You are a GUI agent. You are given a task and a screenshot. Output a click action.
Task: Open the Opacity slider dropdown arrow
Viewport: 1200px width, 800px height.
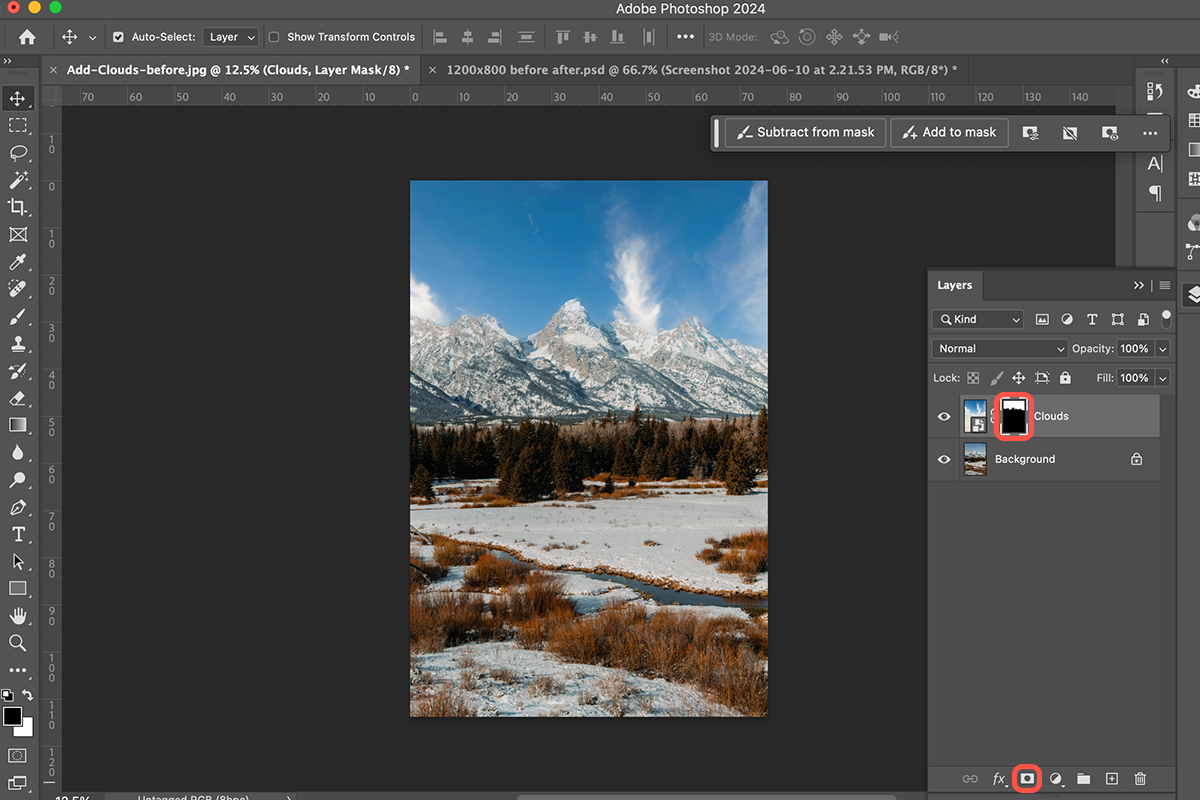pos(1162,348)
